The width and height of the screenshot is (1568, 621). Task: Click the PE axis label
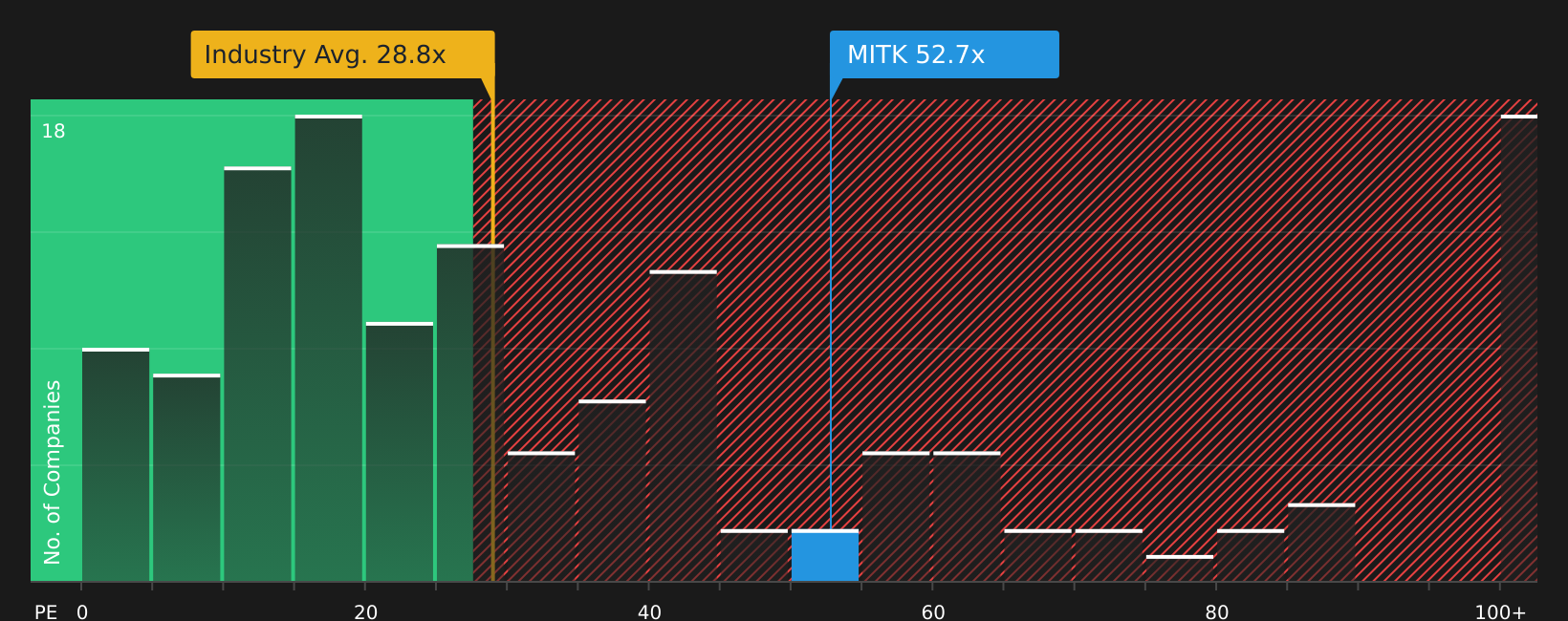(46, 612)
